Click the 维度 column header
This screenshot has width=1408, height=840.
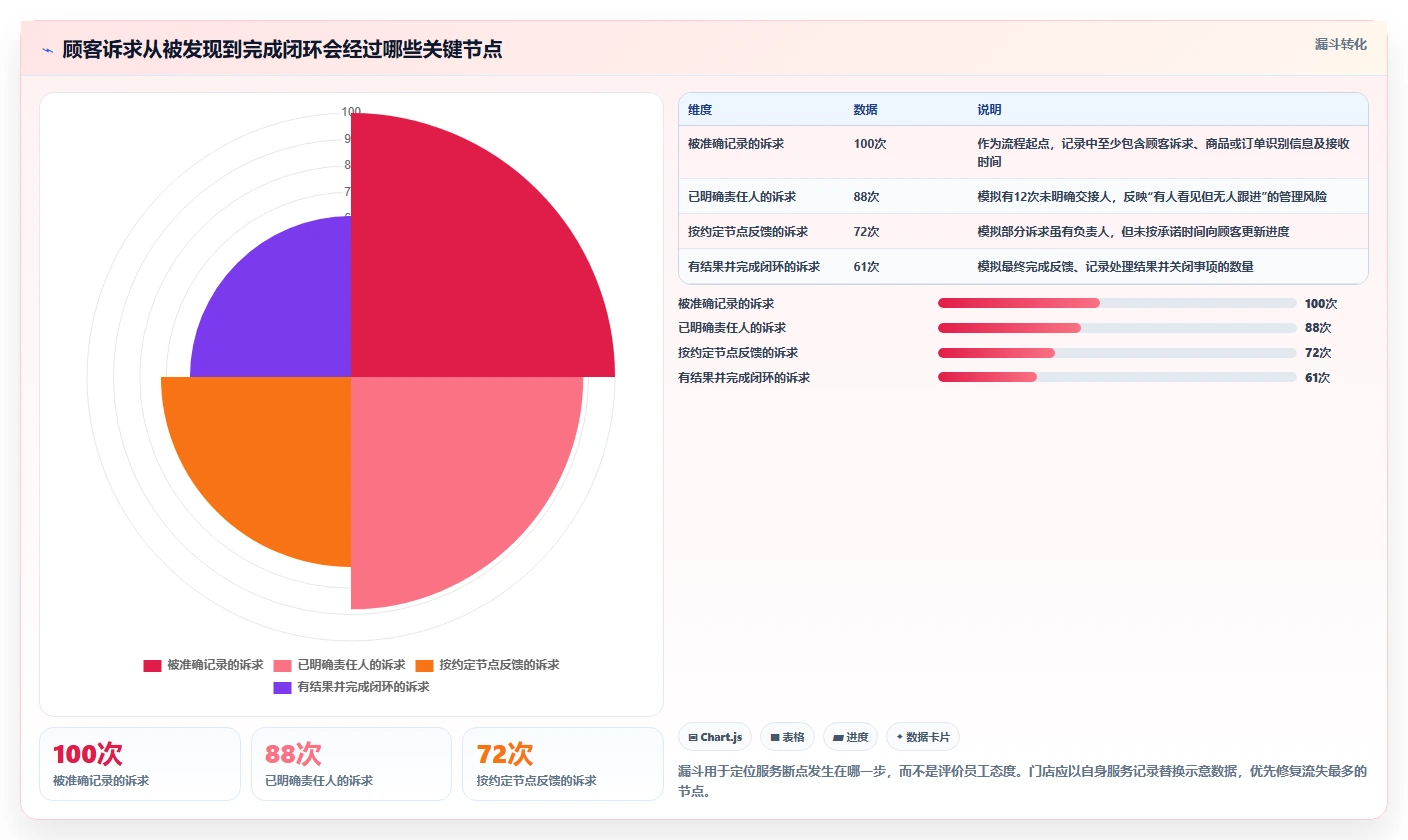pyautogui.click(x=700, y=110)
